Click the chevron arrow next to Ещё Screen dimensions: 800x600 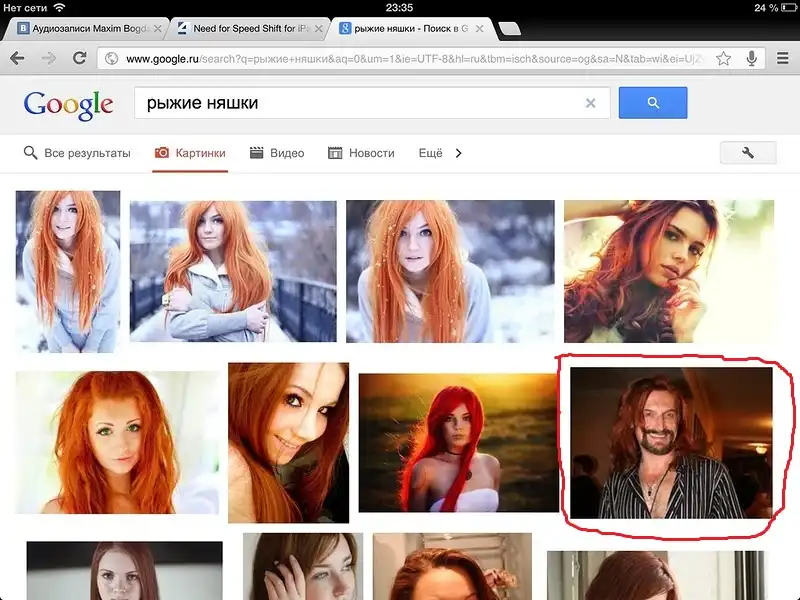coord(459,153)
